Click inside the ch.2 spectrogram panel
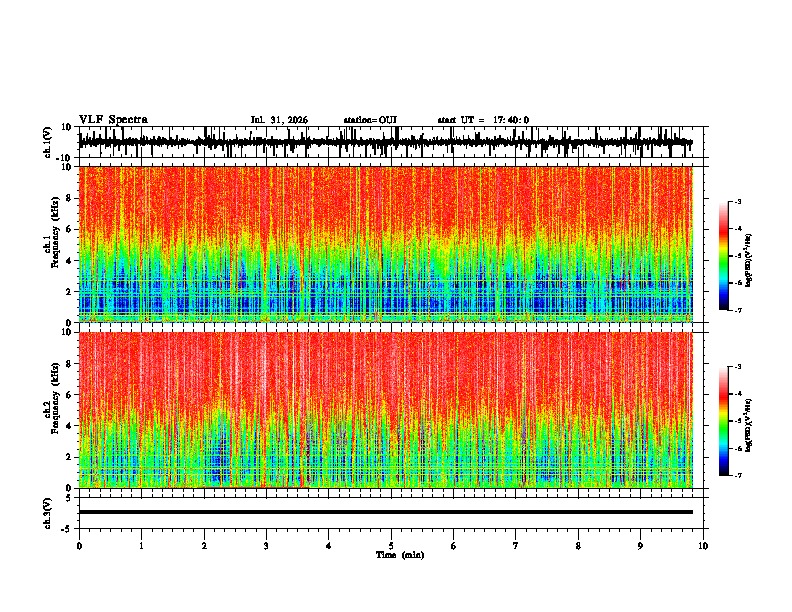792x612 pixels. pyautogui.click(x=385, y=410)
